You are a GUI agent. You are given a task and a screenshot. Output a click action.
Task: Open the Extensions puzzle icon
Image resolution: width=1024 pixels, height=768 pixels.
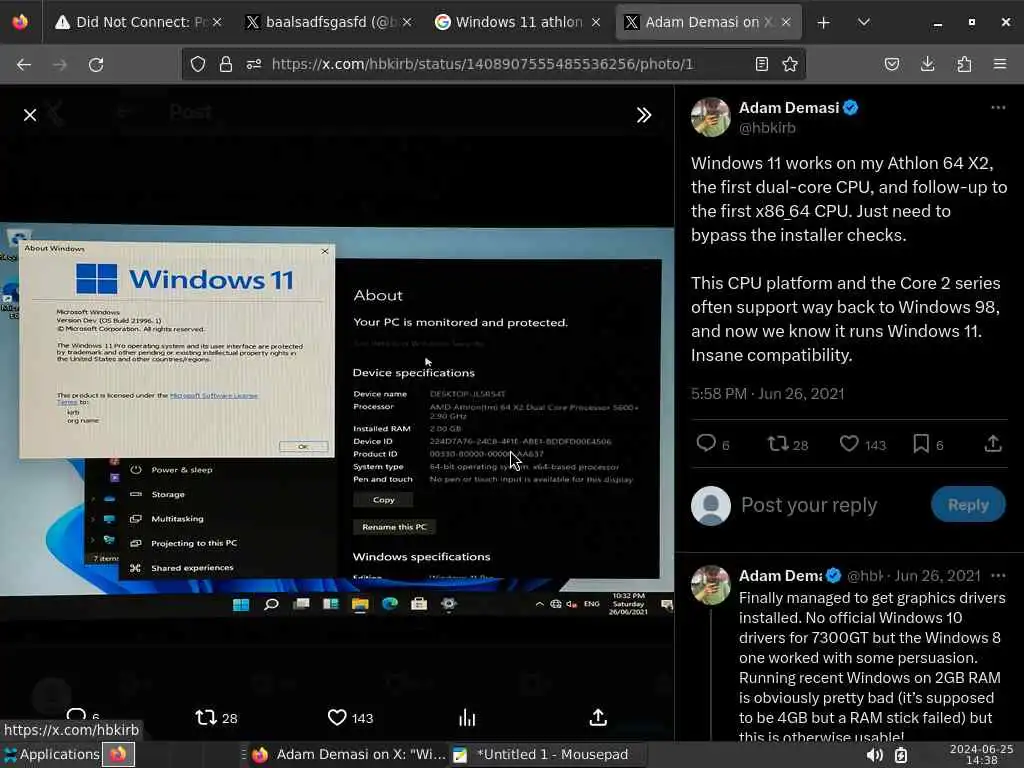click(964, 64)
